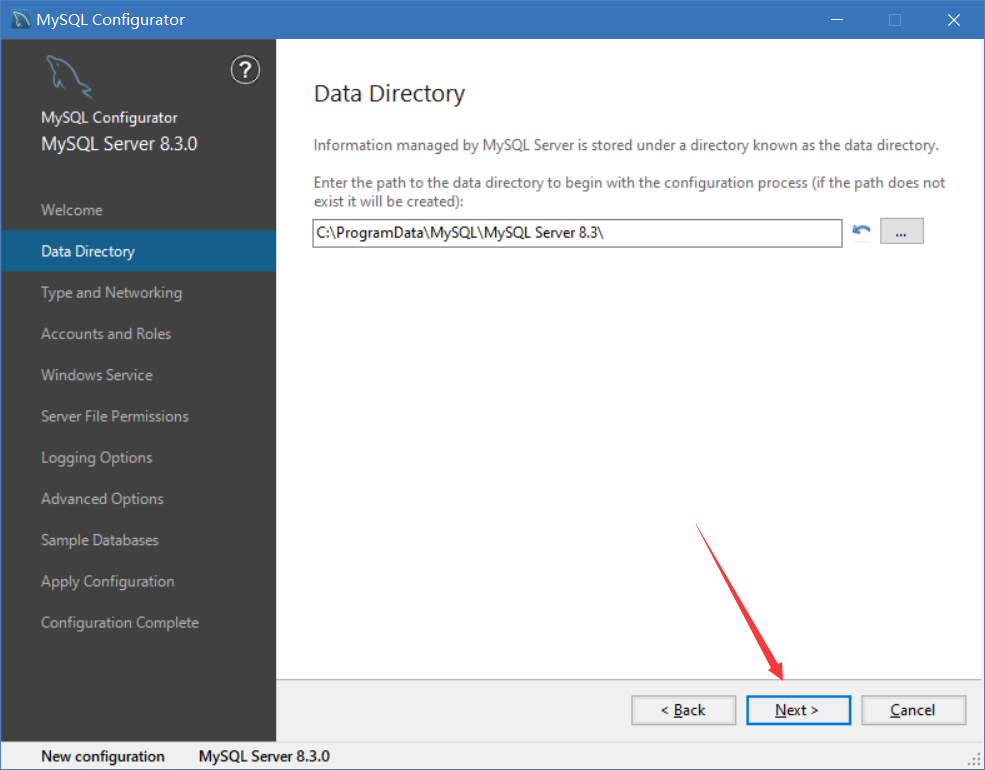Focus the data directory path field
This screenshot has width=985, height=770.
[577, 233]
